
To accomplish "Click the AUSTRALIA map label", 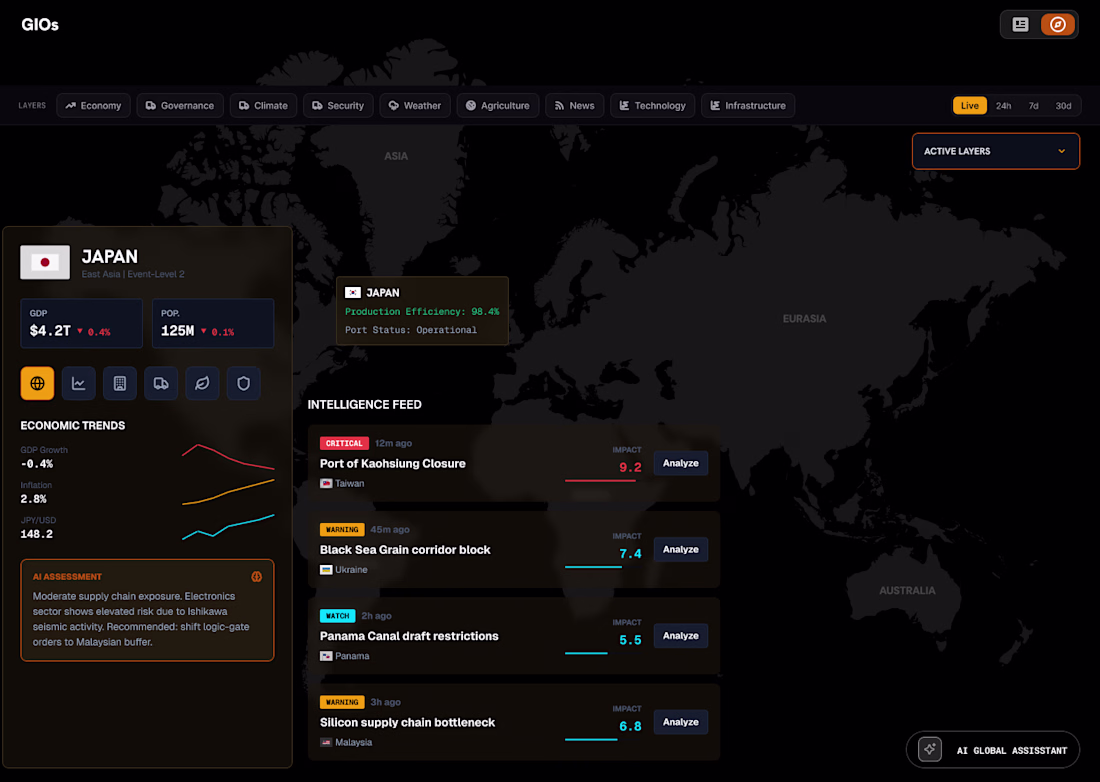I will click(907, 591).
